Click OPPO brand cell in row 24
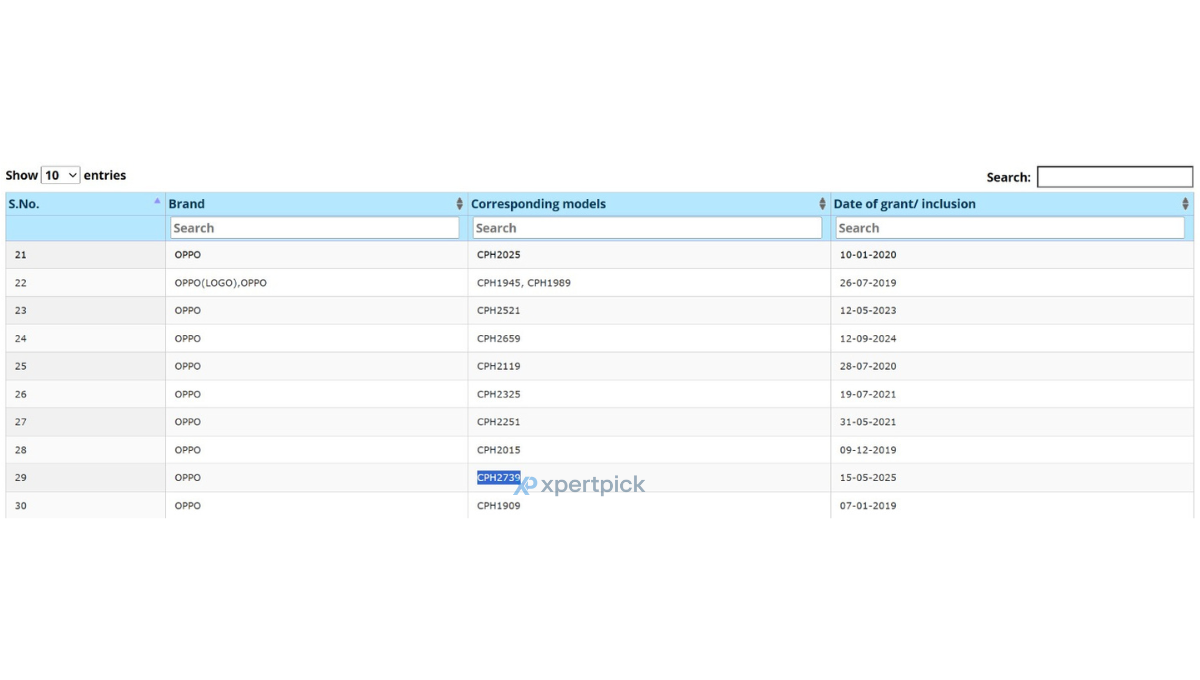Screen dimensions: 1200x680 pos(316,339)
